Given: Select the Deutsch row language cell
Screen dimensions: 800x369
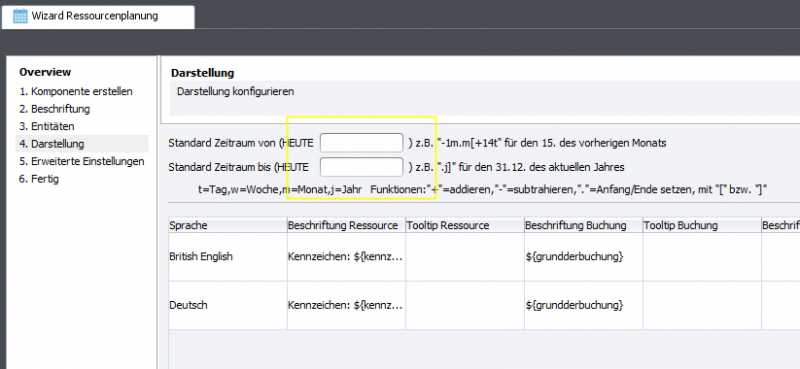Looking at the screenshot, I should 228,305.
